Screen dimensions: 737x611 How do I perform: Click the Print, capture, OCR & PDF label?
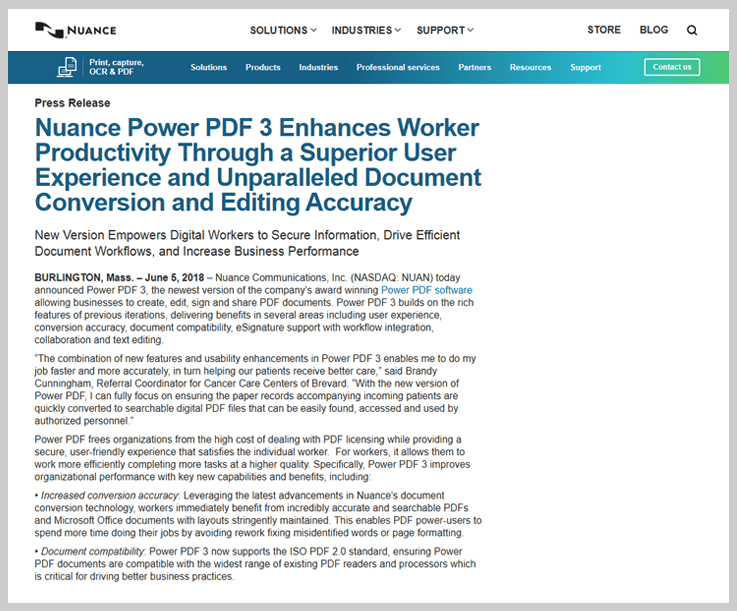tap(117, 67)
